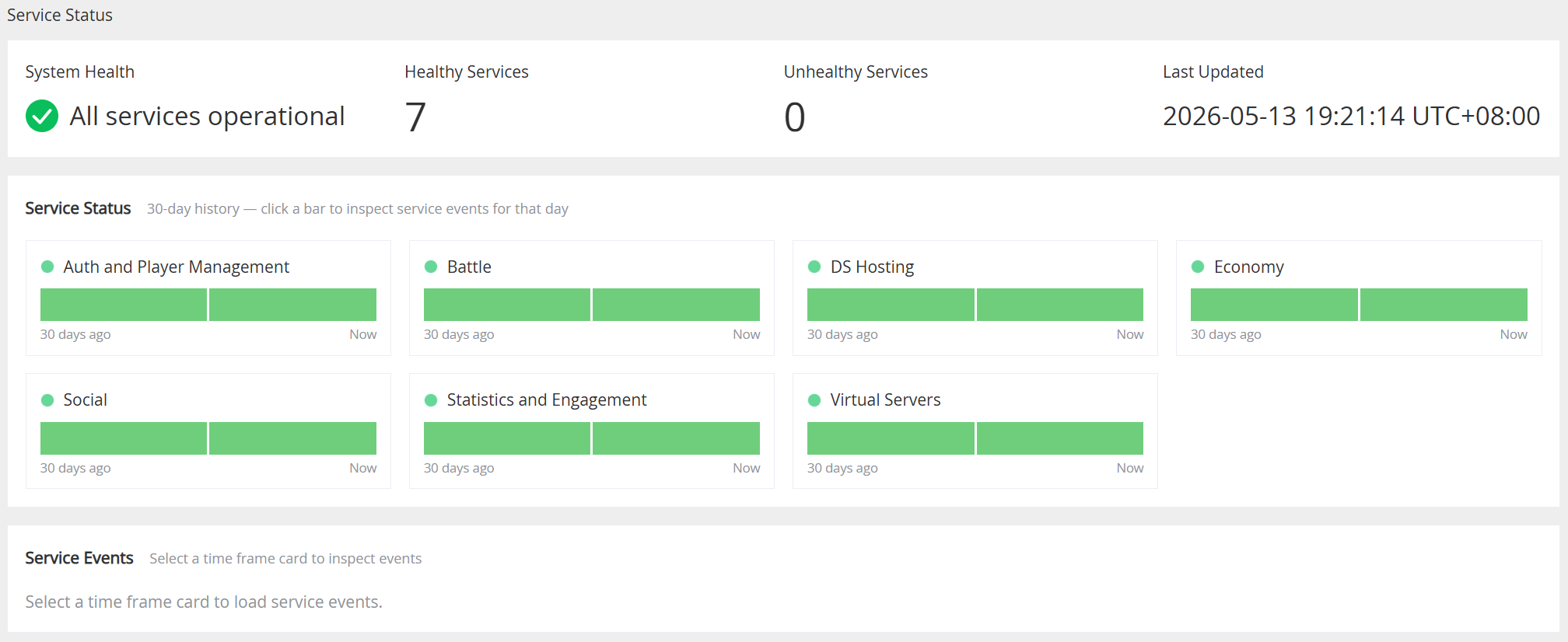
Task: Open the Economy service card title
Action: pos(1248,267)
